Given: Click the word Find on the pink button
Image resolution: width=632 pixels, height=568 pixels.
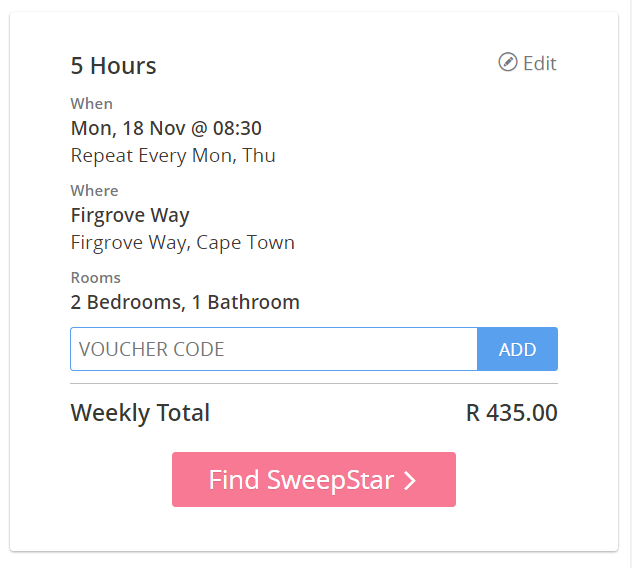Looking at the screenshot, I should tap(234, 480).
